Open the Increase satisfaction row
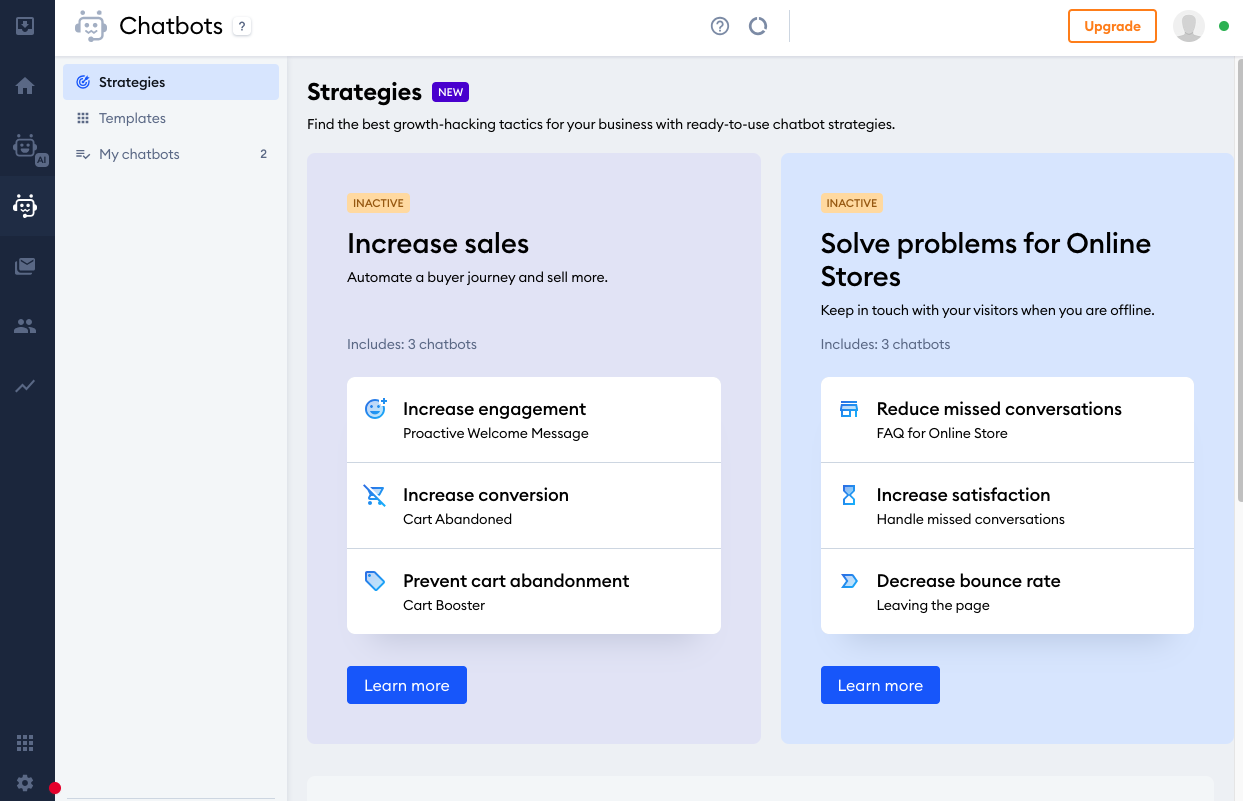Image resolution: width=1243 pixels, height=801 pixels. 1007,505
